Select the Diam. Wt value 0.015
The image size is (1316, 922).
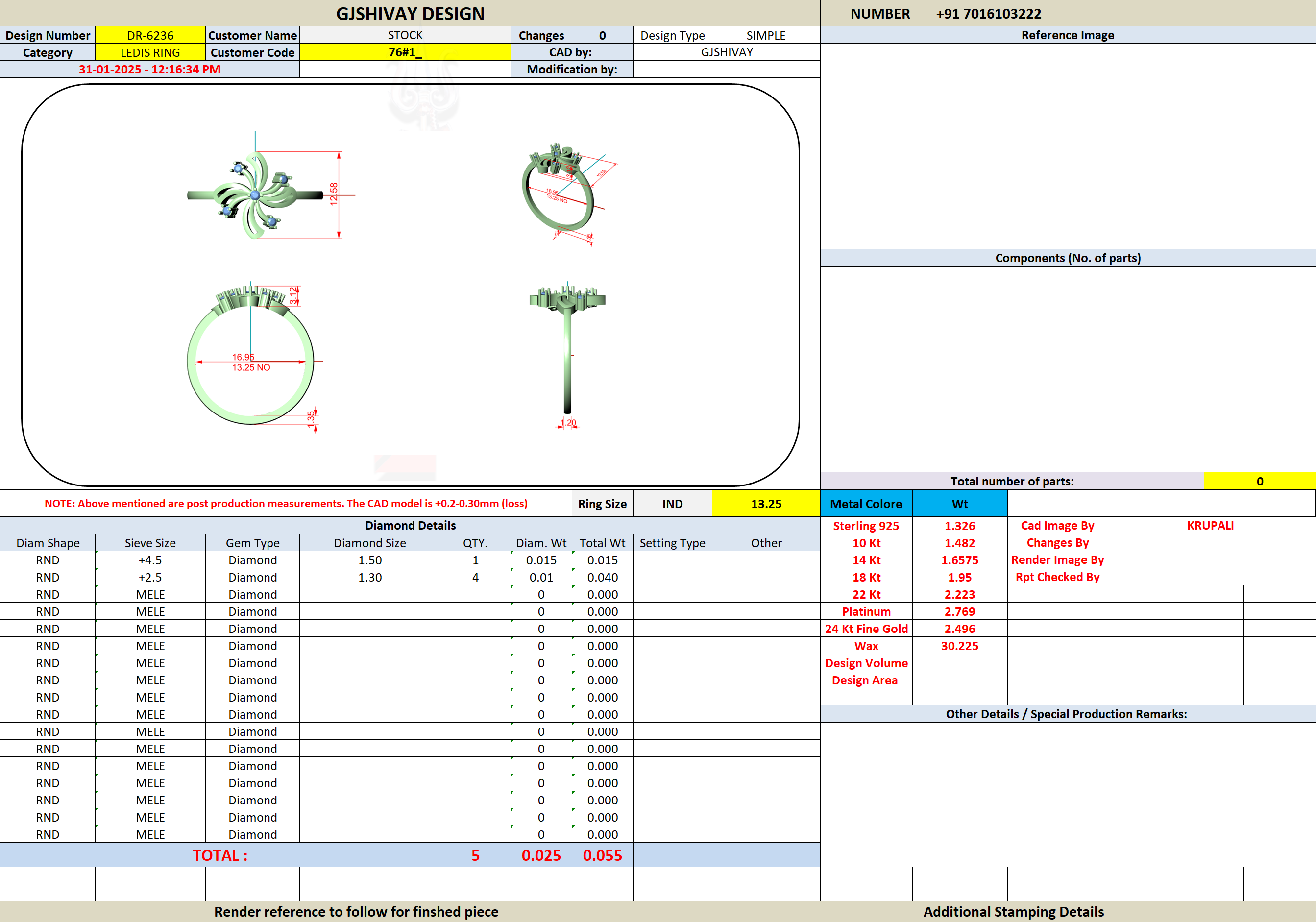pos(541,560)
